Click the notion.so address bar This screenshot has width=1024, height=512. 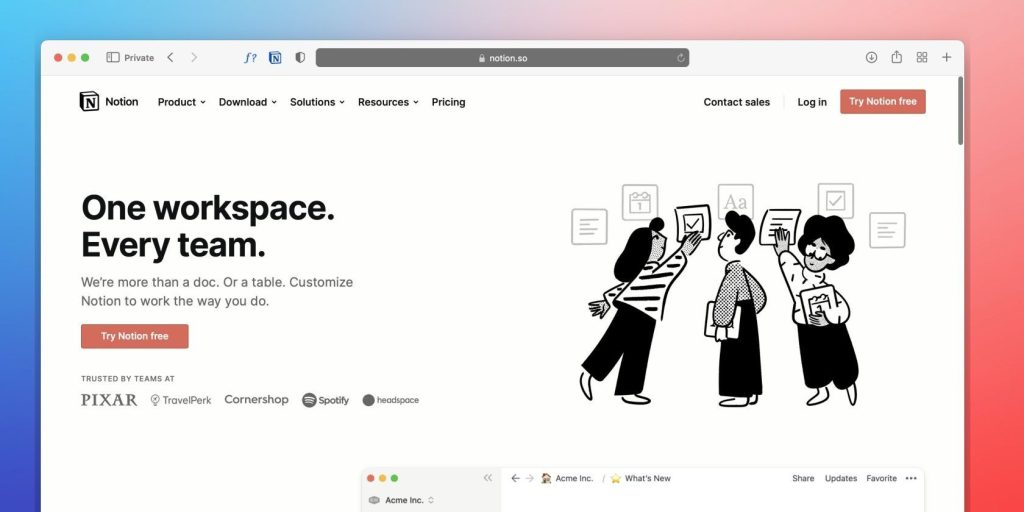coord(502,57)
